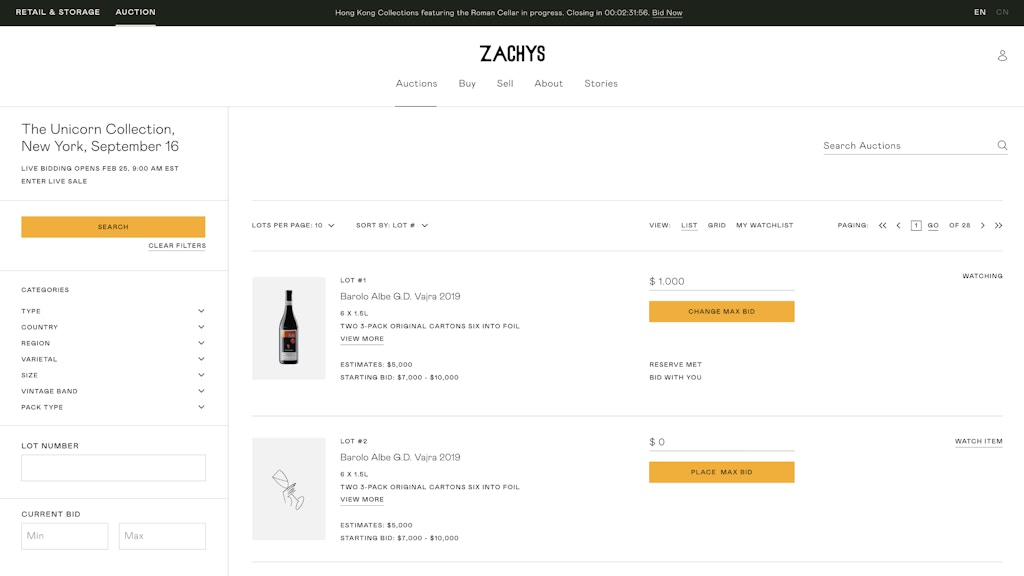This screenshot has height=576, width=1024.
Task: Go to next page arrow
Action: click(982, 225)
